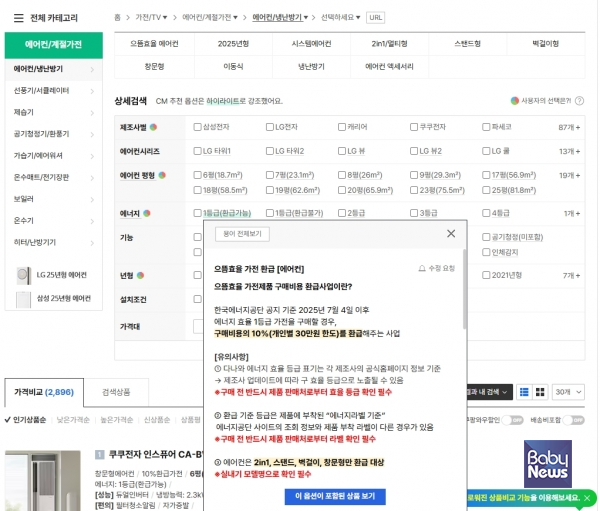Check the LG전자 manufacturer checkbox
Viewport: 600px width, 511px height.
[270, 127]
